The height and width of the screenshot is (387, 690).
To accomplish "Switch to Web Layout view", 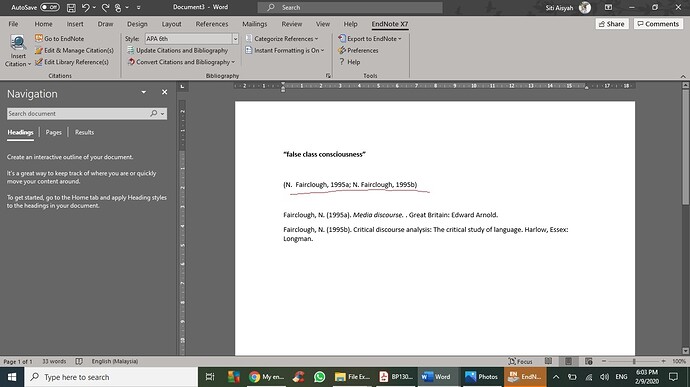I will [x=588, y=361].
